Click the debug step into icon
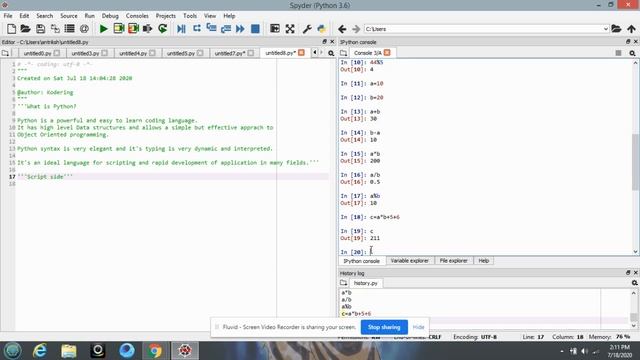 [211, 29]
